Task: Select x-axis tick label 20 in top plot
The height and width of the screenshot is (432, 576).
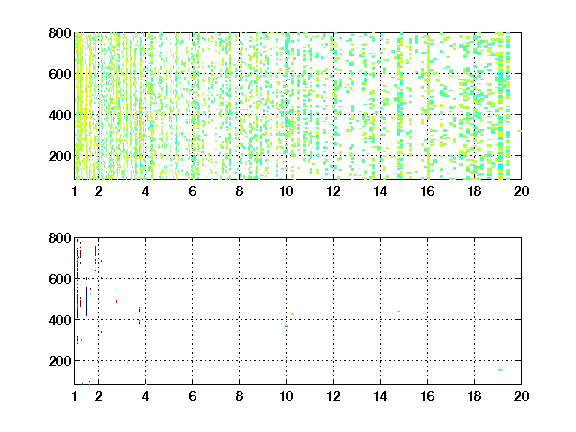Action: tap(522, 191)
